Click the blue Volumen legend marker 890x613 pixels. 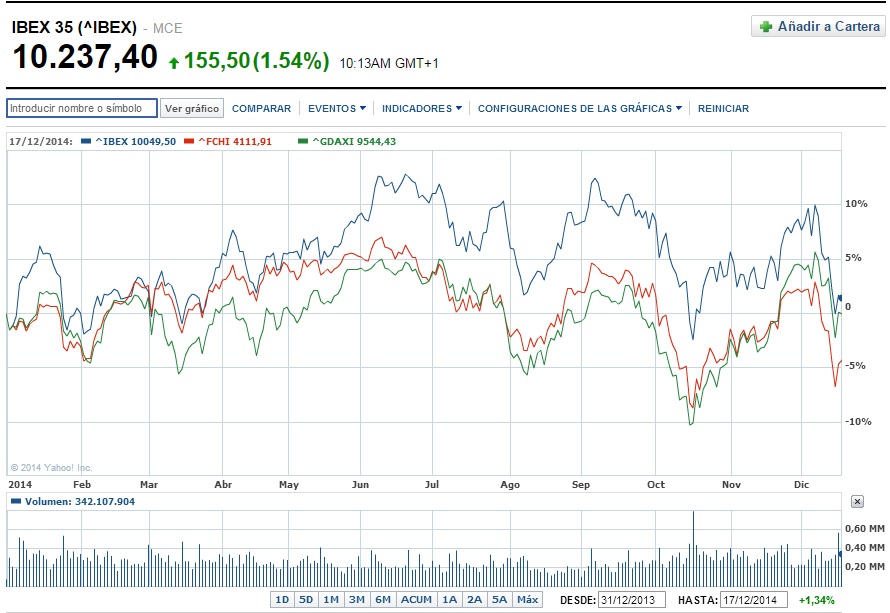(16, 501)
